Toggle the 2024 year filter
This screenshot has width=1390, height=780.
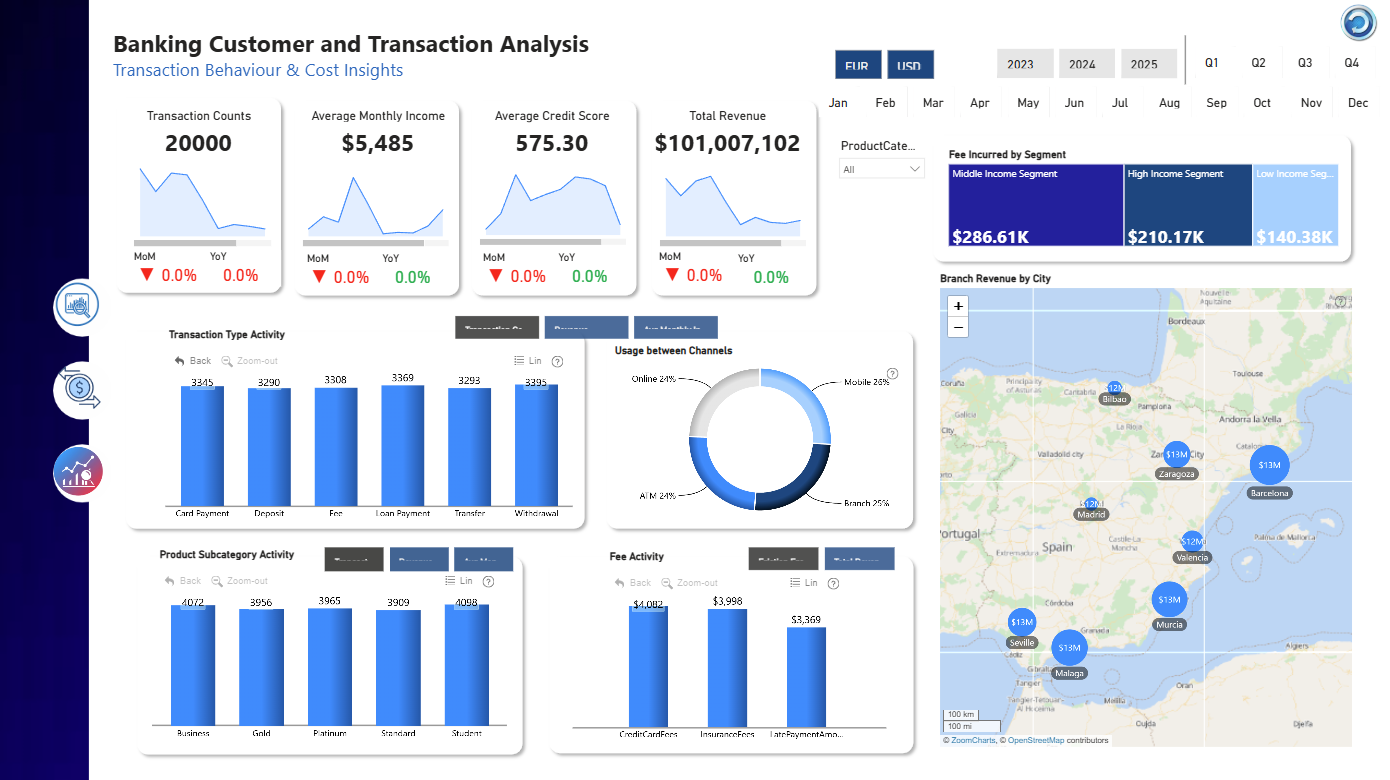click(1087, 64)
